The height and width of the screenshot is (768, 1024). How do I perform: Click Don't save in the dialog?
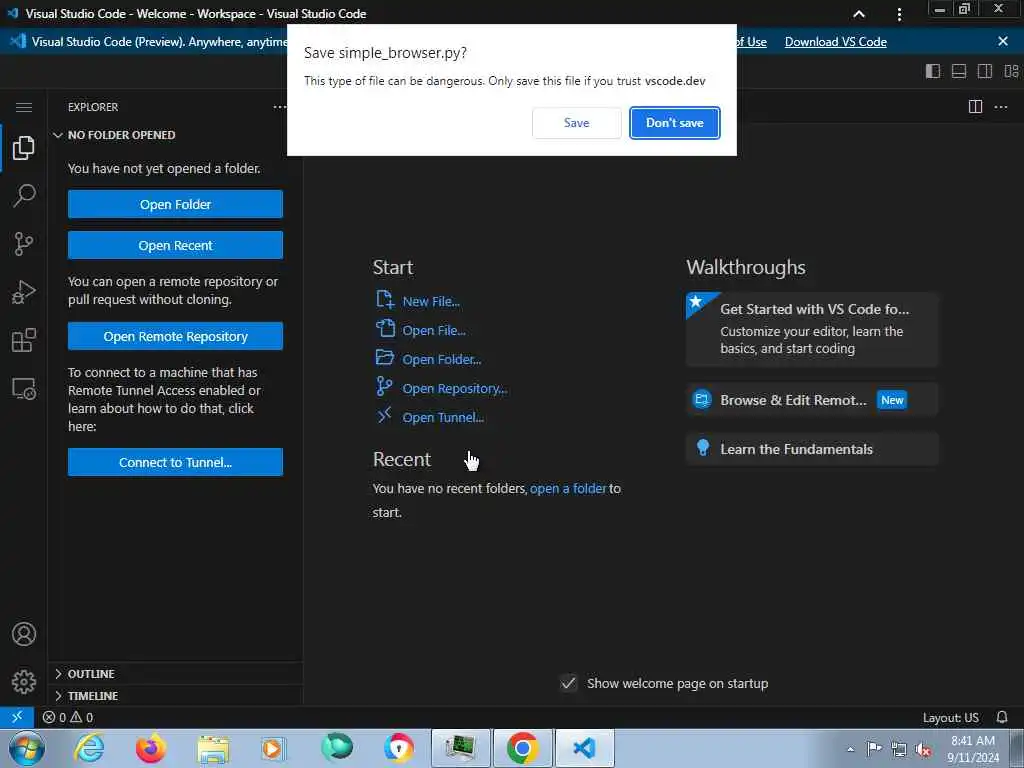[675, 123]
